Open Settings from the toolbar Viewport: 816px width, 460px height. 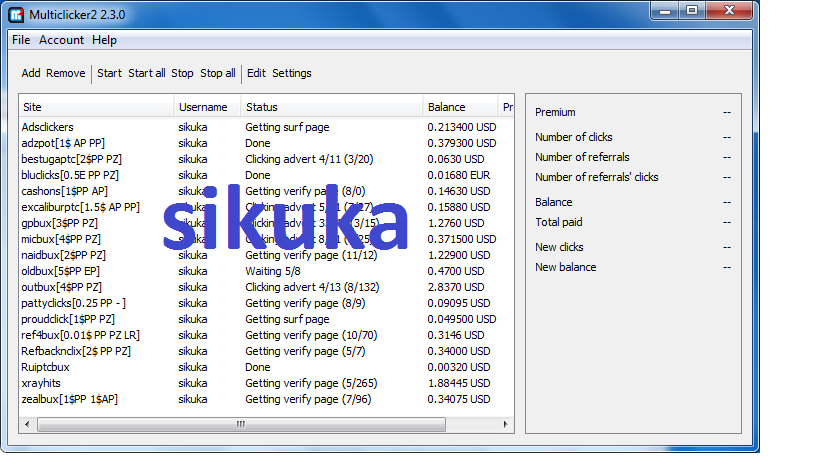[x=291, y=73]
